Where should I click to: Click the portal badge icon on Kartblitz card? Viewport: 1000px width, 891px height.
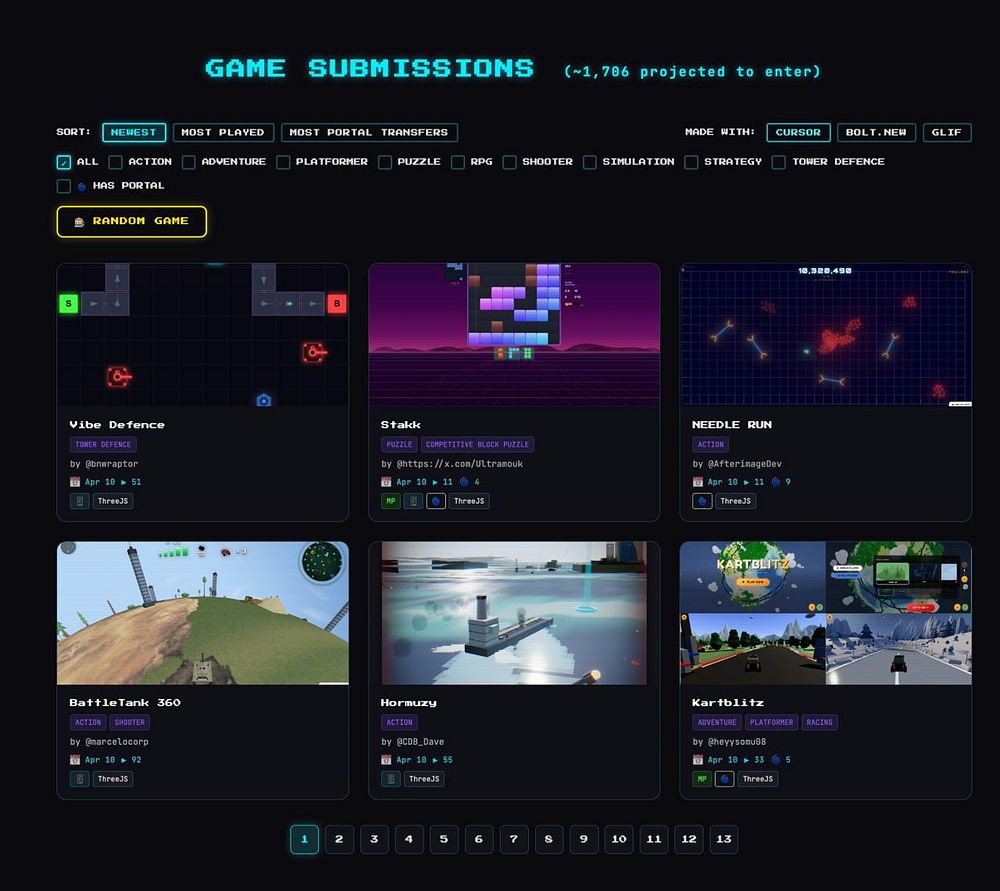(x=724, y=779)
